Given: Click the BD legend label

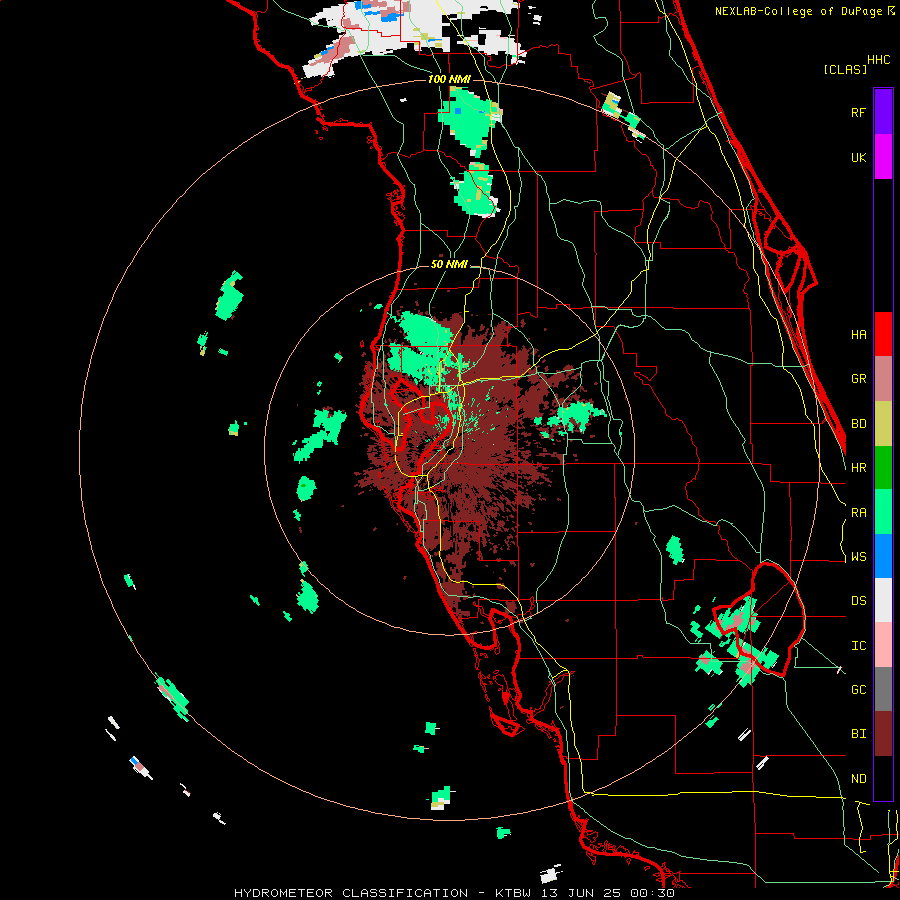Looking at the screenshot, I should pos(858,424).
